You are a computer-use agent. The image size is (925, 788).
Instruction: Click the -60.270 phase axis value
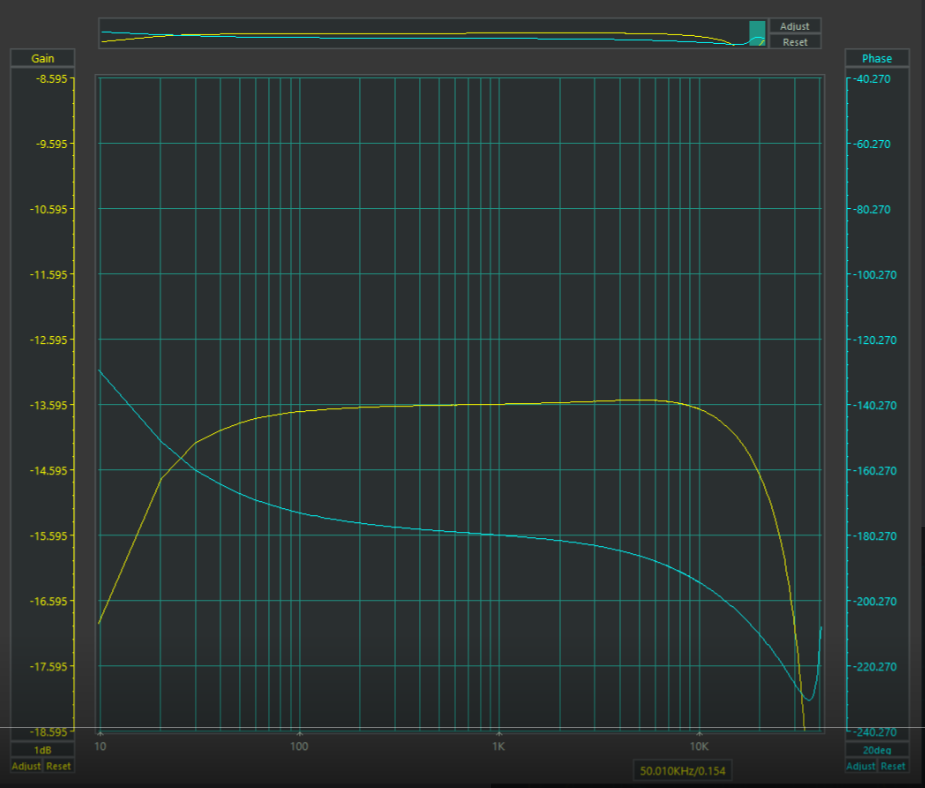(x=871, y=144)
